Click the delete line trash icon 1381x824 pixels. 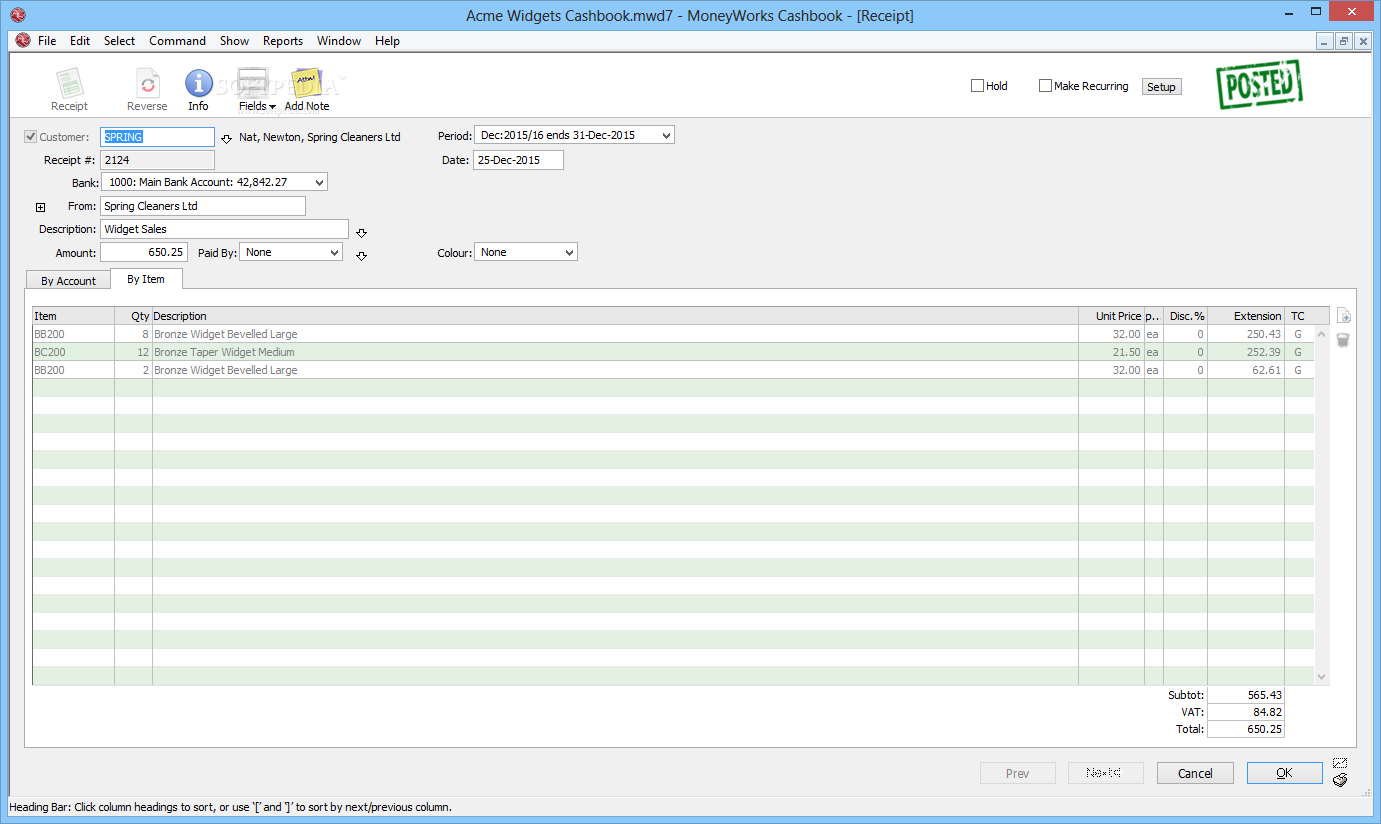(x=1343, y=340)
